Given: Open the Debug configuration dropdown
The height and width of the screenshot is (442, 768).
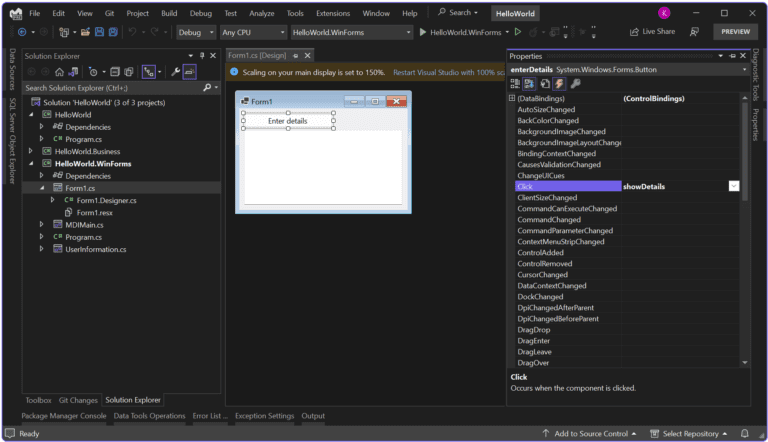Looking at the screenshot, I should click(196, 32).
